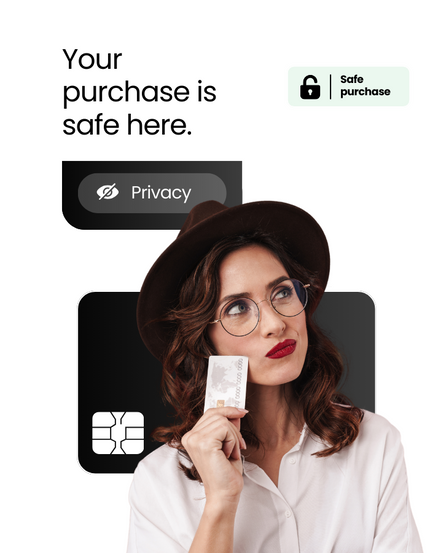Click the white card chip icon
Viewport: 430px width, 553px height.
pos(118,433)
